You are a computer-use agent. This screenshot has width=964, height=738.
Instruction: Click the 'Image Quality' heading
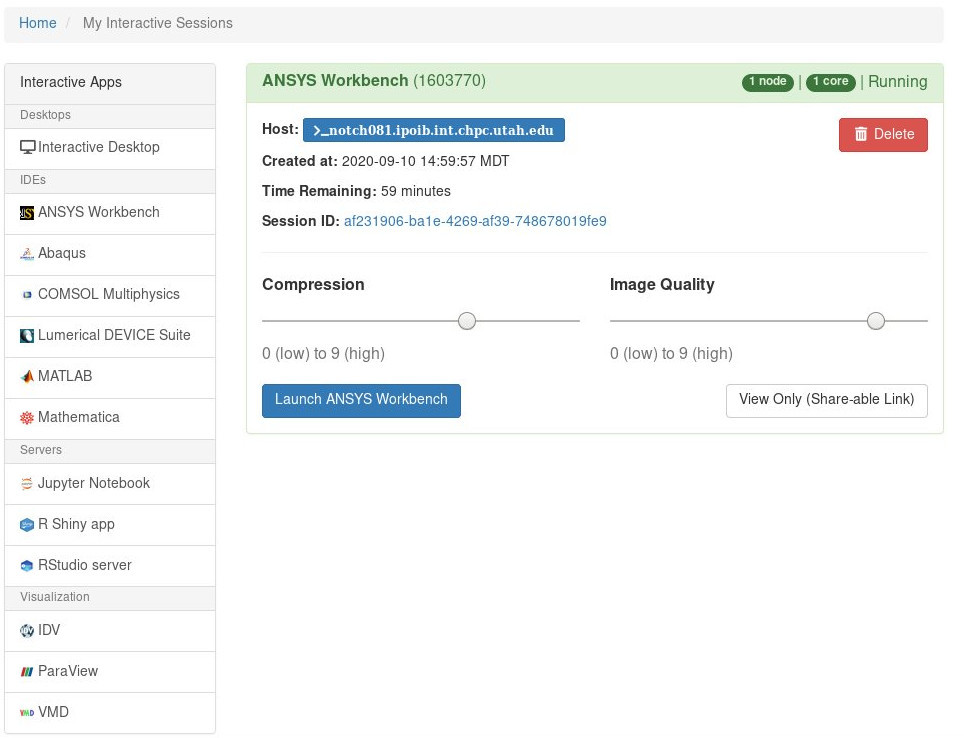[662, 285]
